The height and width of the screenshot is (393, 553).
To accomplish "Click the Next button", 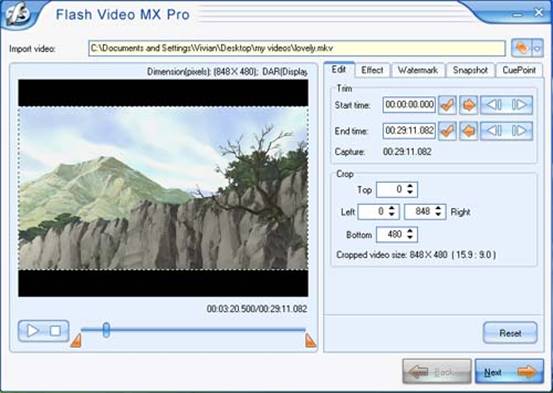I will tap(509, 372).
